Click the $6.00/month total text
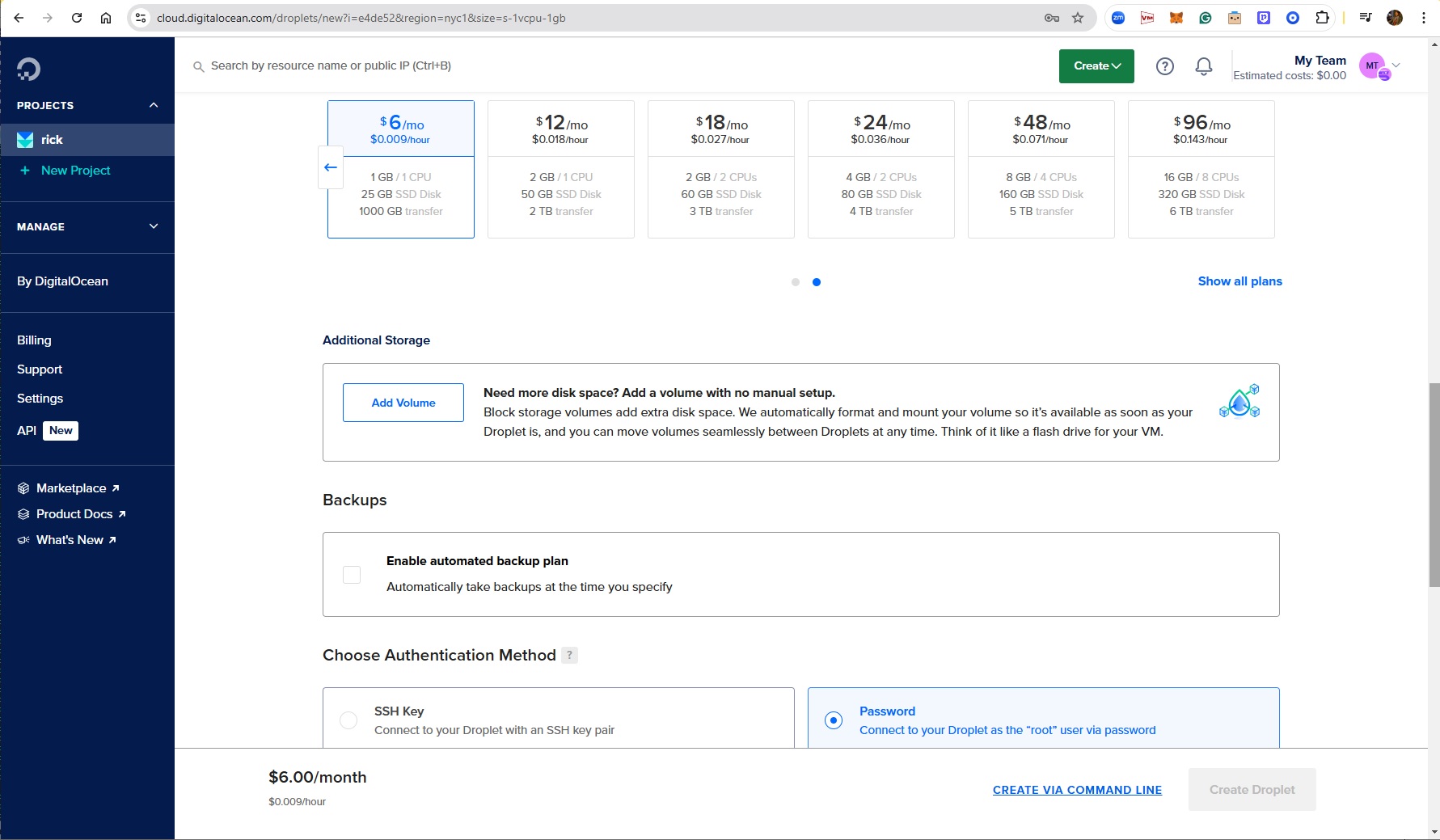 318,778
